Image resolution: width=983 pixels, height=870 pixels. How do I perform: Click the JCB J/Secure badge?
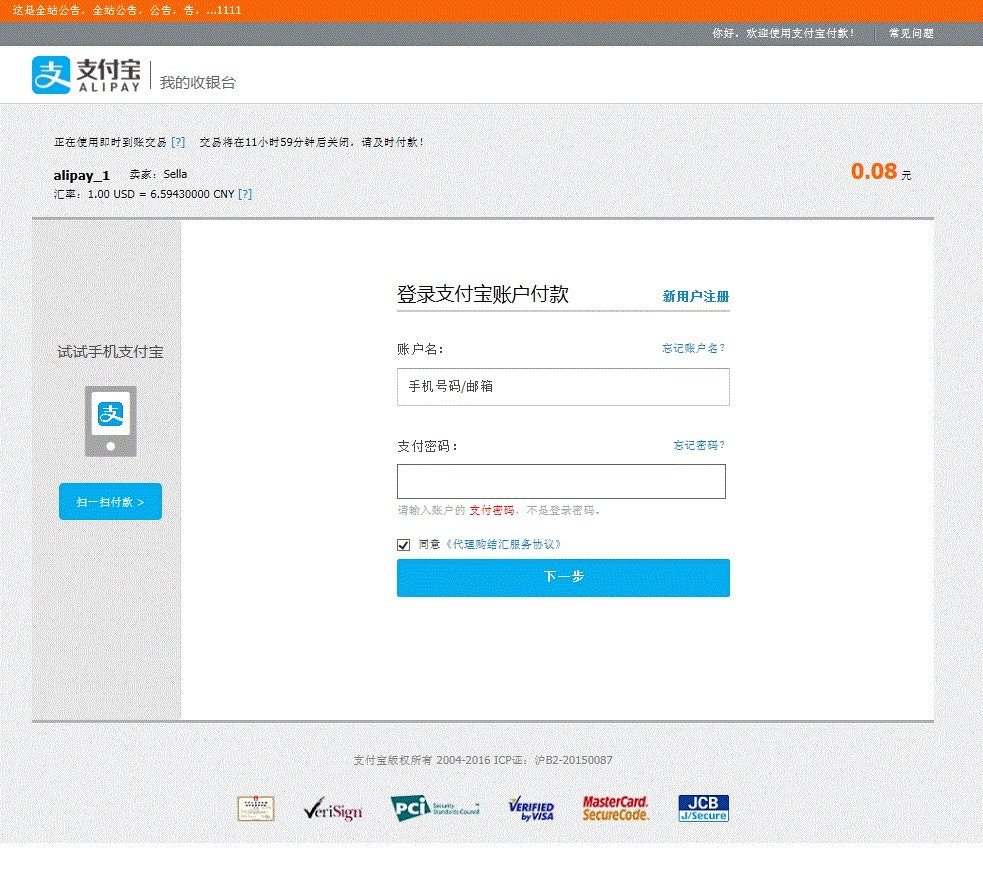coord(703,808)
